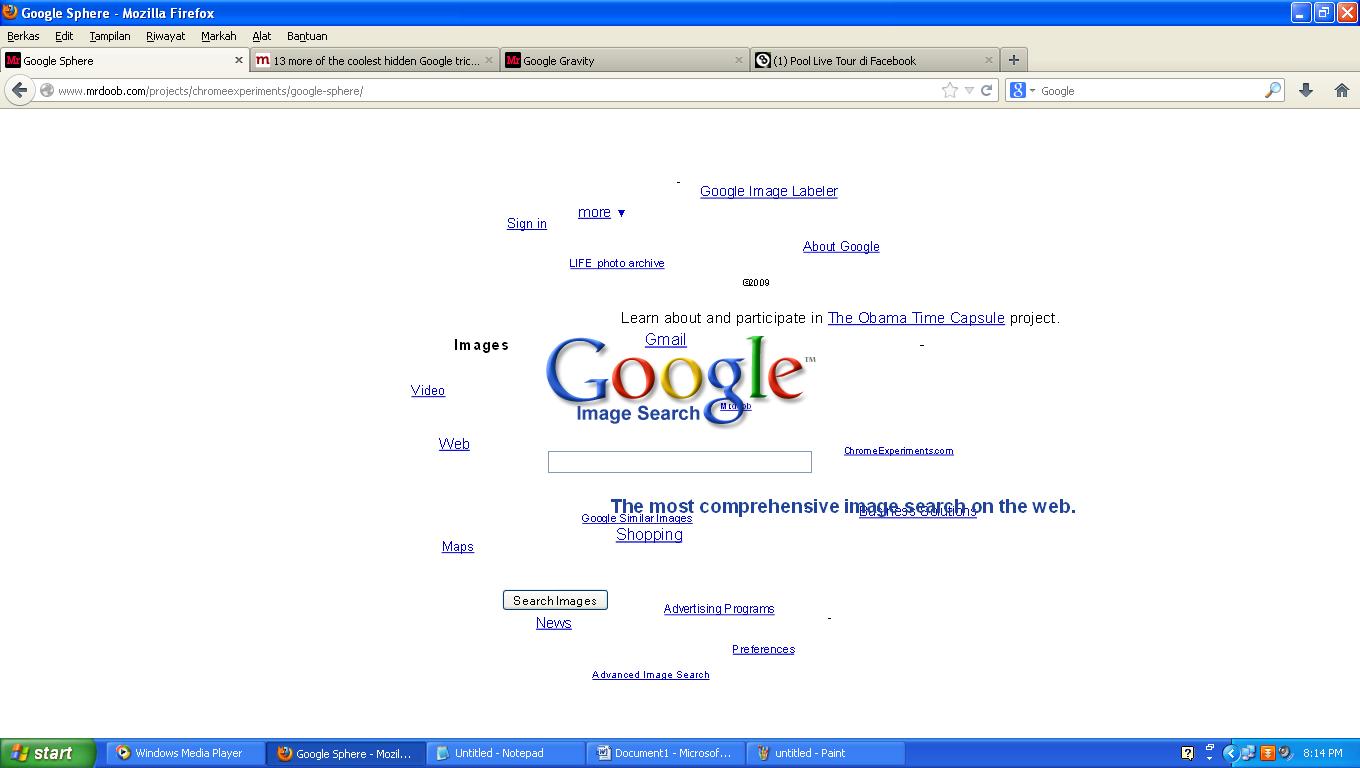The height and width of the screenshot is (768, 1360).
Task: Open the ChromeExperiments.com link
Action: pos(899,451)
